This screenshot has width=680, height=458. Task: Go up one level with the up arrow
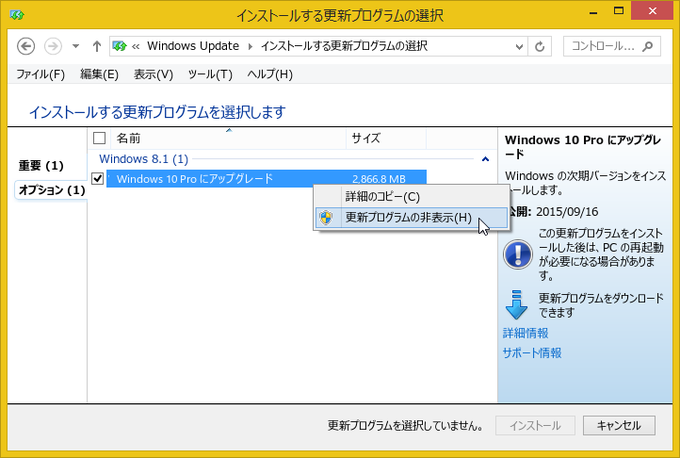(97, 46)
